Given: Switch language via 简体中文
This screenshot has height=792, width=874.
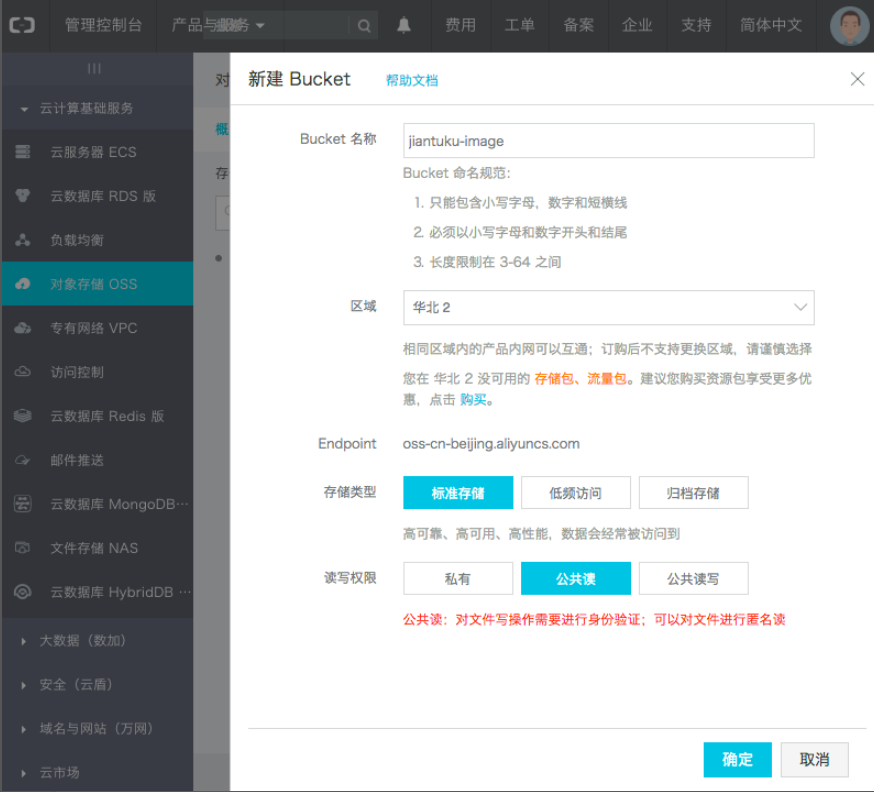Looking at the screenshot, I should pyautogui.click(x=771, y=25).
